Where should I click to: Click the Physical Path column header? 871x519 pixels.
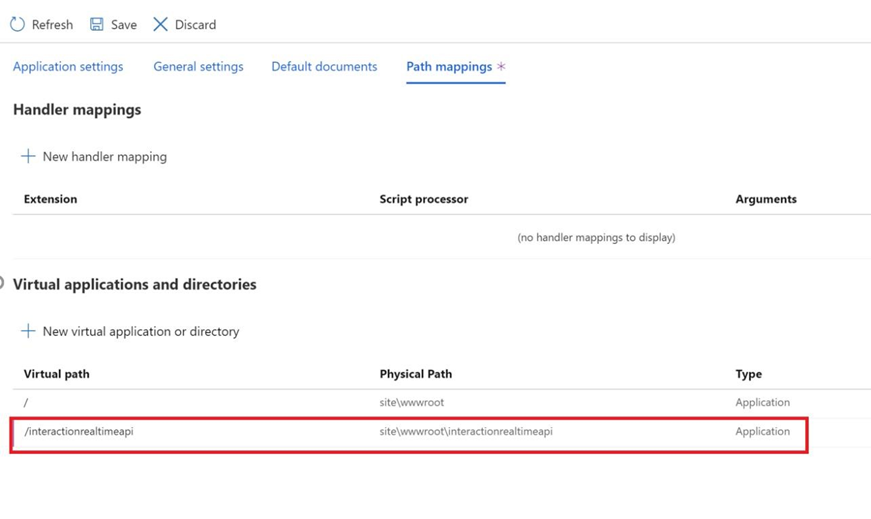point(415,374)
